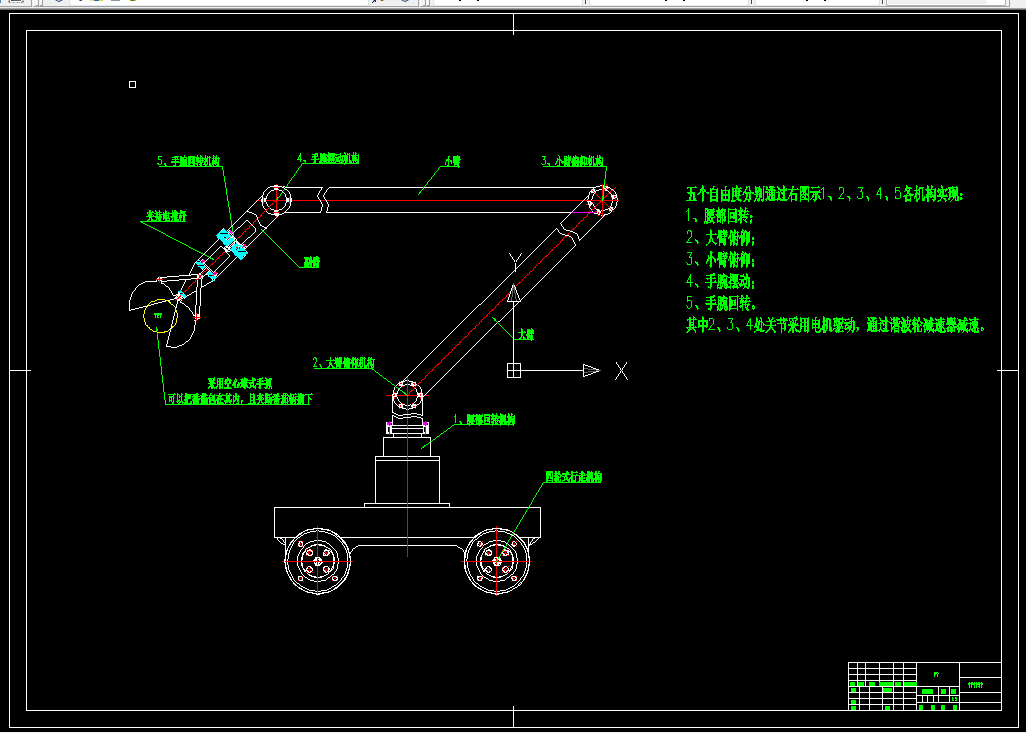This screenshot has width=1026, height=733.
Task: Select the heading line starting with '五个自由度'
Action: [824, 194]
